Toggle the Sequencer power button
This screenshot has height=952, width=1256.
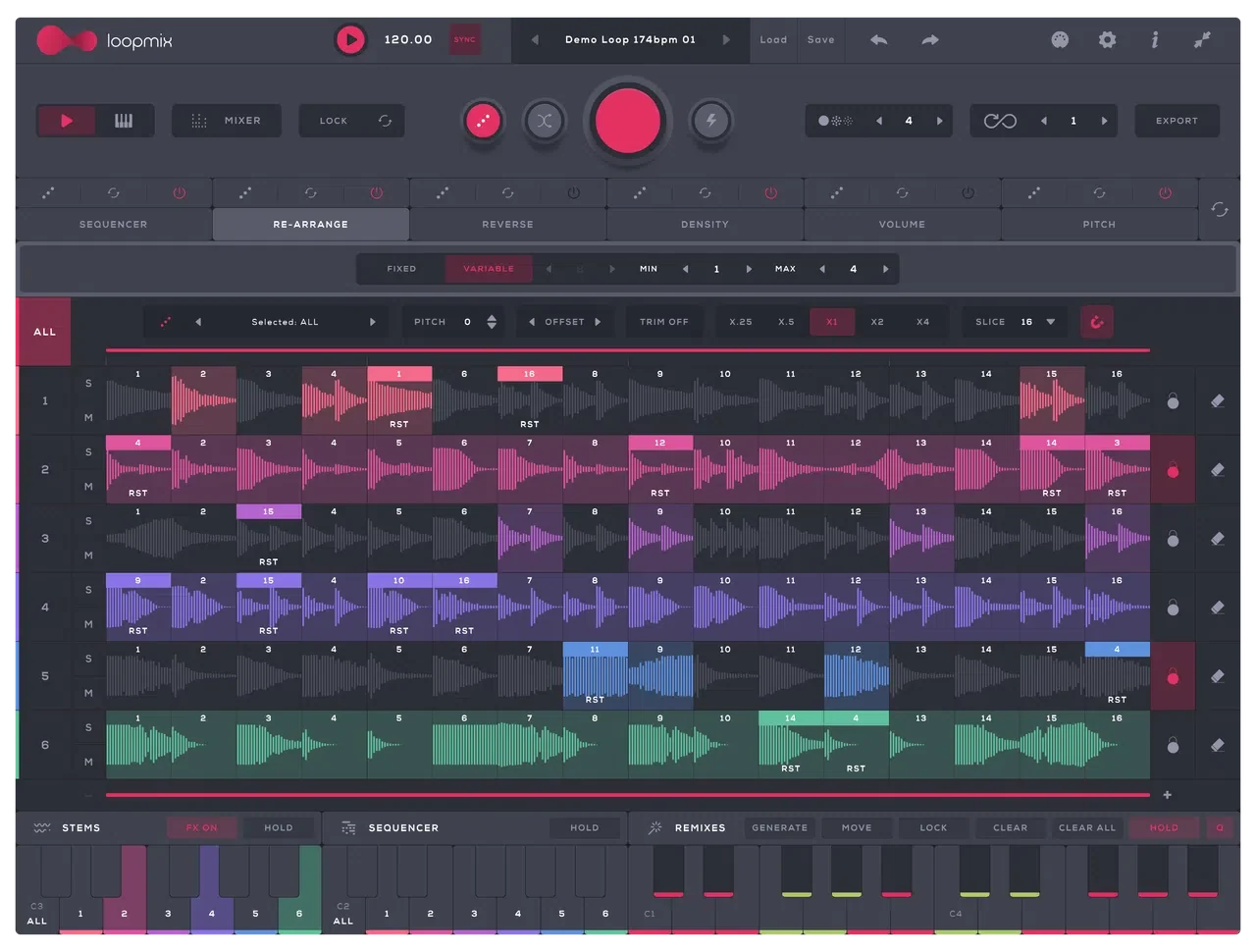[x=179, y=193]
